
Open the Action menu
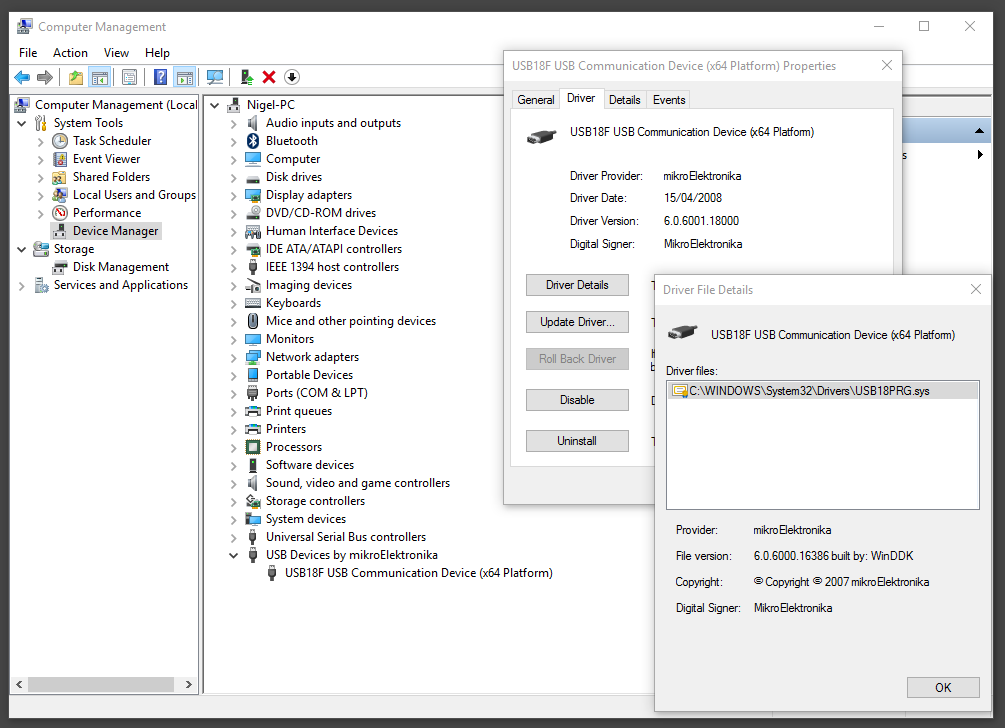pos(70,53)
